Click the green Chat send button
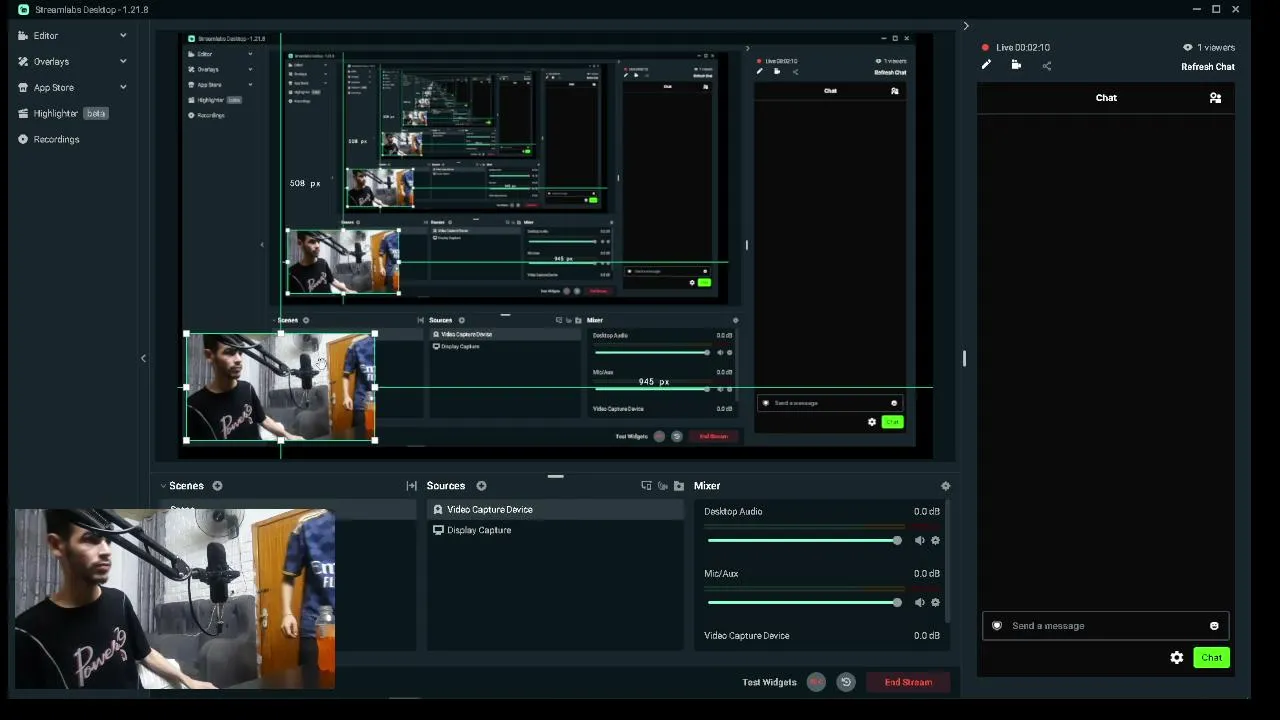The image size is (1280, 720). tap(1211, 658)
